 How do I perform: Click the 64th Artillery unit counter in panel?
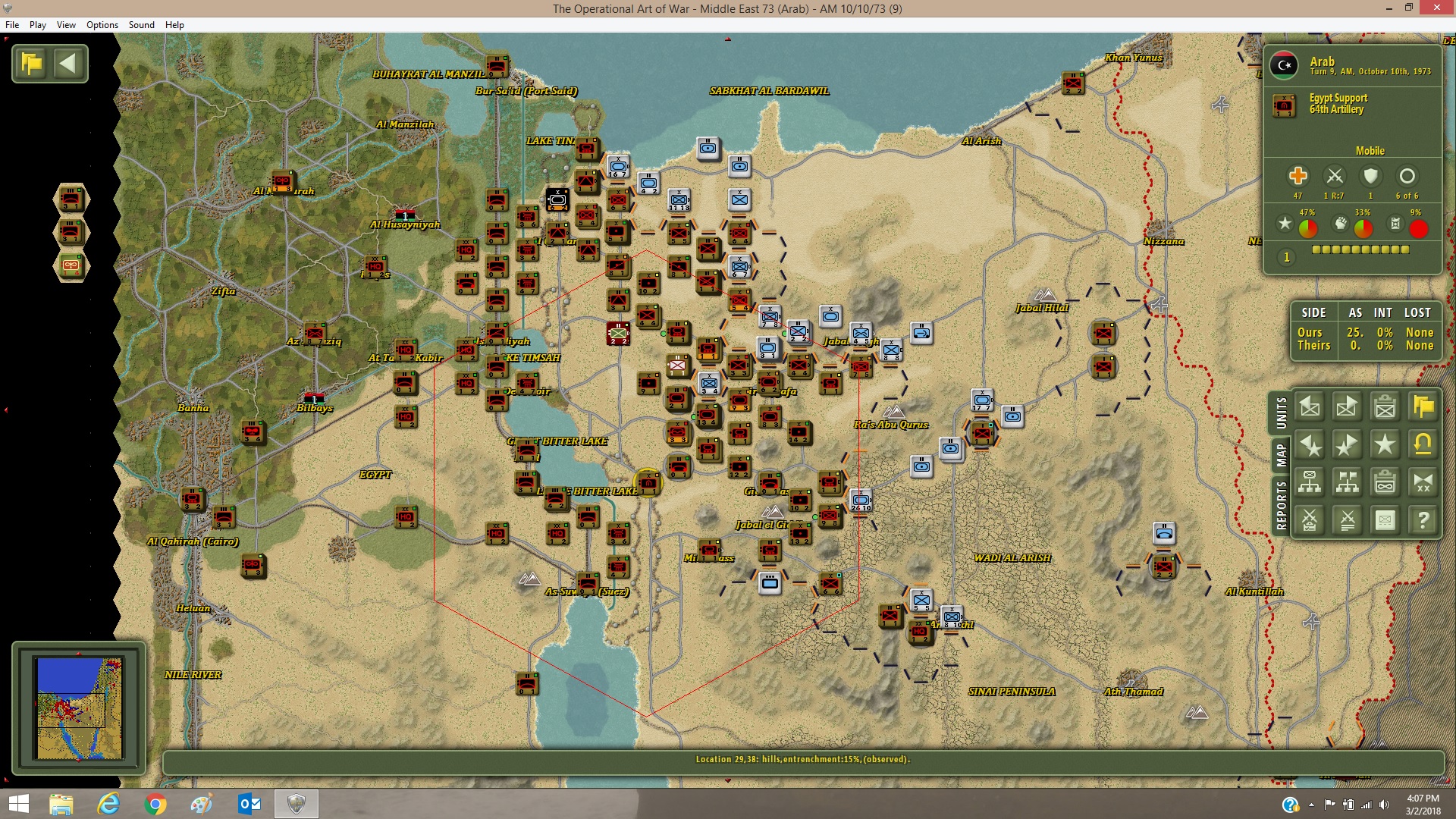(1284, 105)
